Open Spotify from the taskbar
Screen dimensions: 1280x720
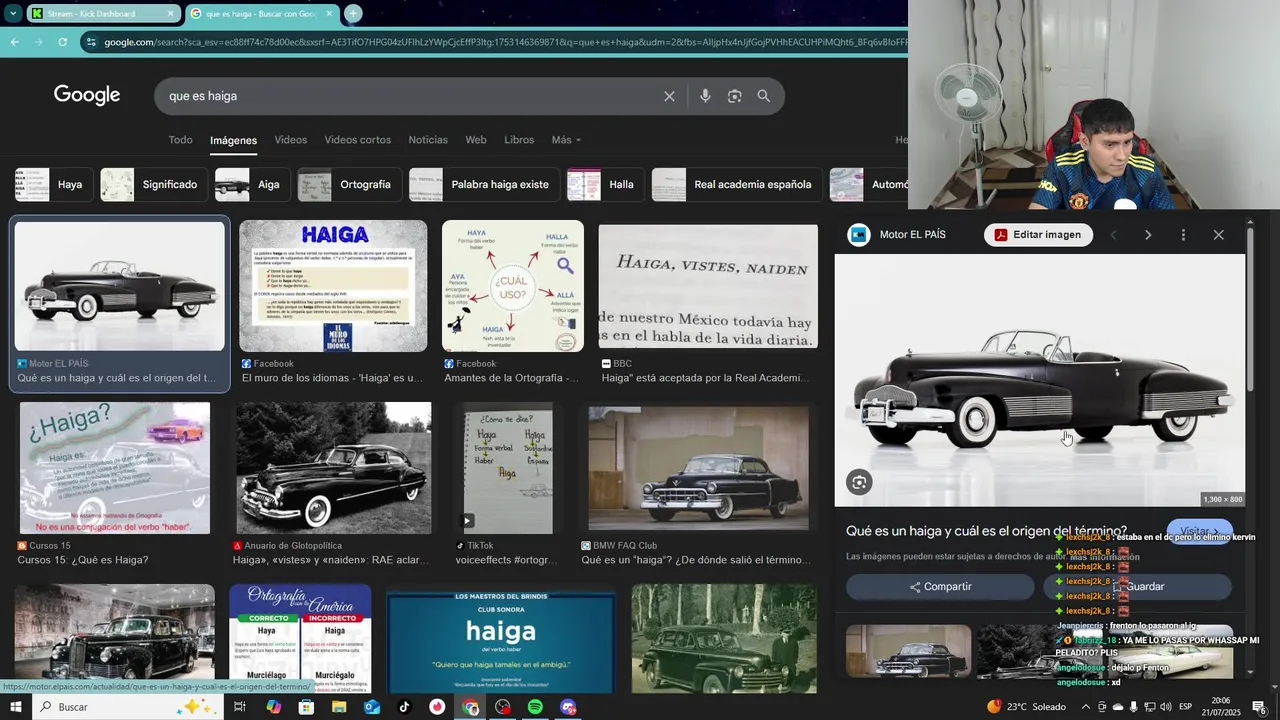pos(535,707)
